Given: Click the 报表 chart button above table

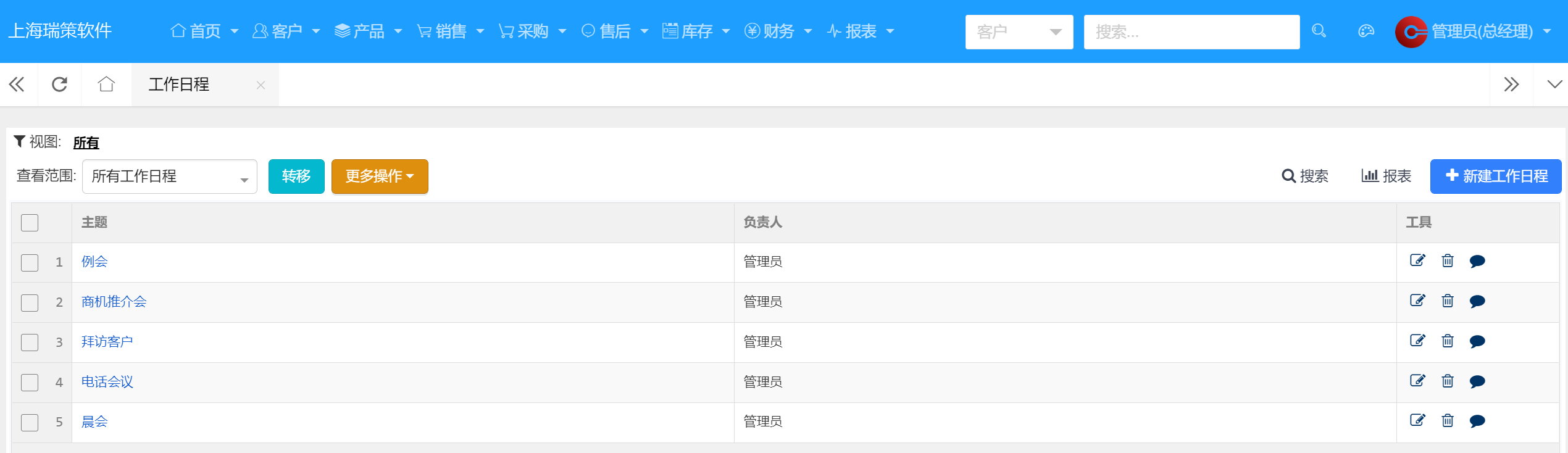Looking at the screenshot, I should coord(1387,177).
